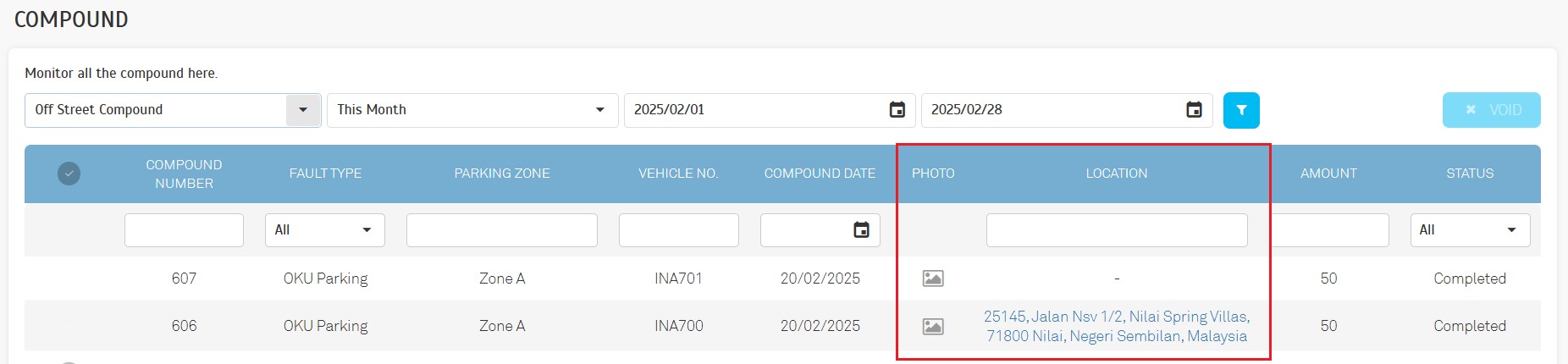
Task: Open calendar picker for start date 2025/02/01
Action: coord(897,110)
